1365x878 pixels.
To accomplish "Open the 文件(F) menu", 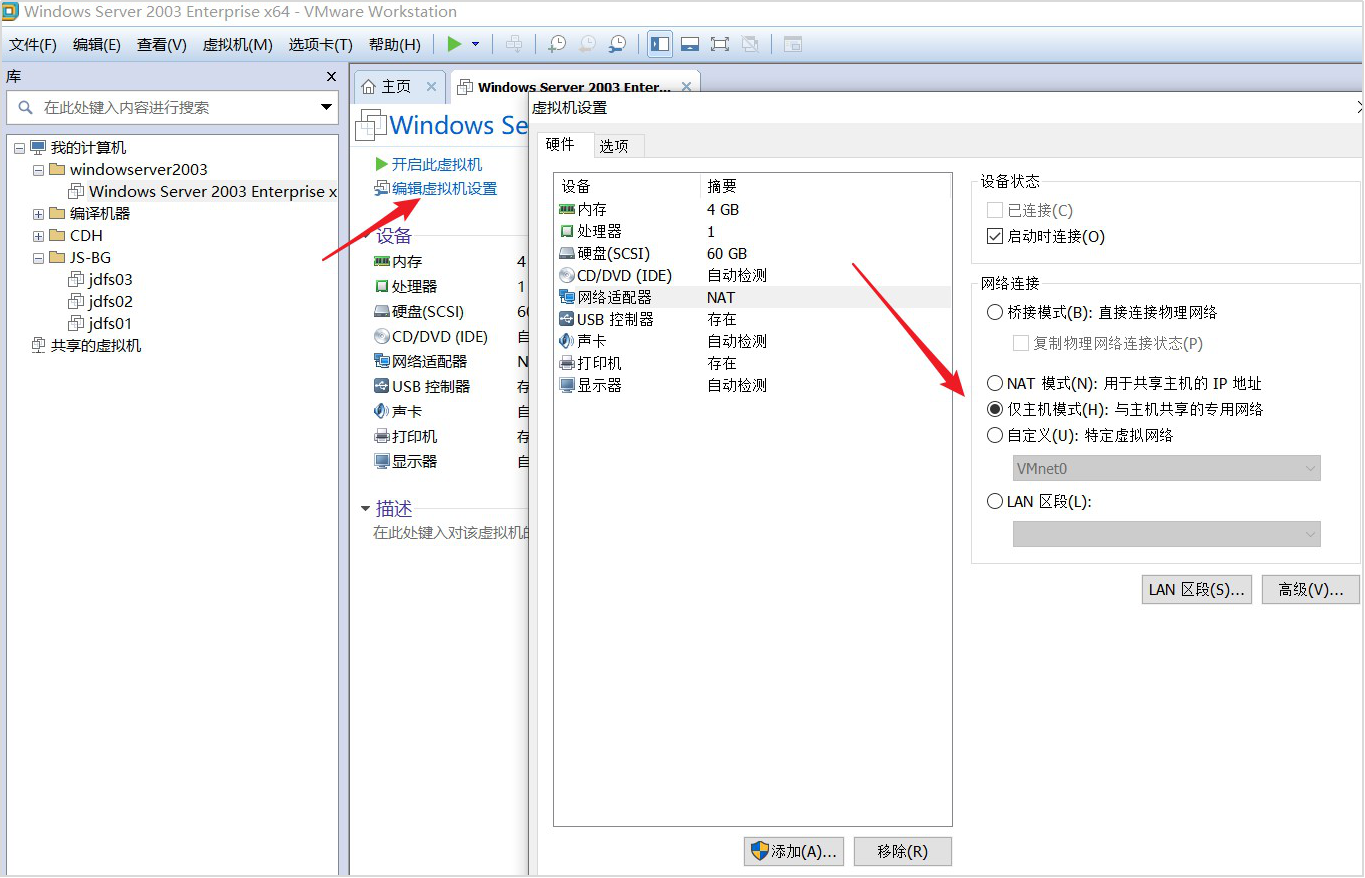I will 33,45.
